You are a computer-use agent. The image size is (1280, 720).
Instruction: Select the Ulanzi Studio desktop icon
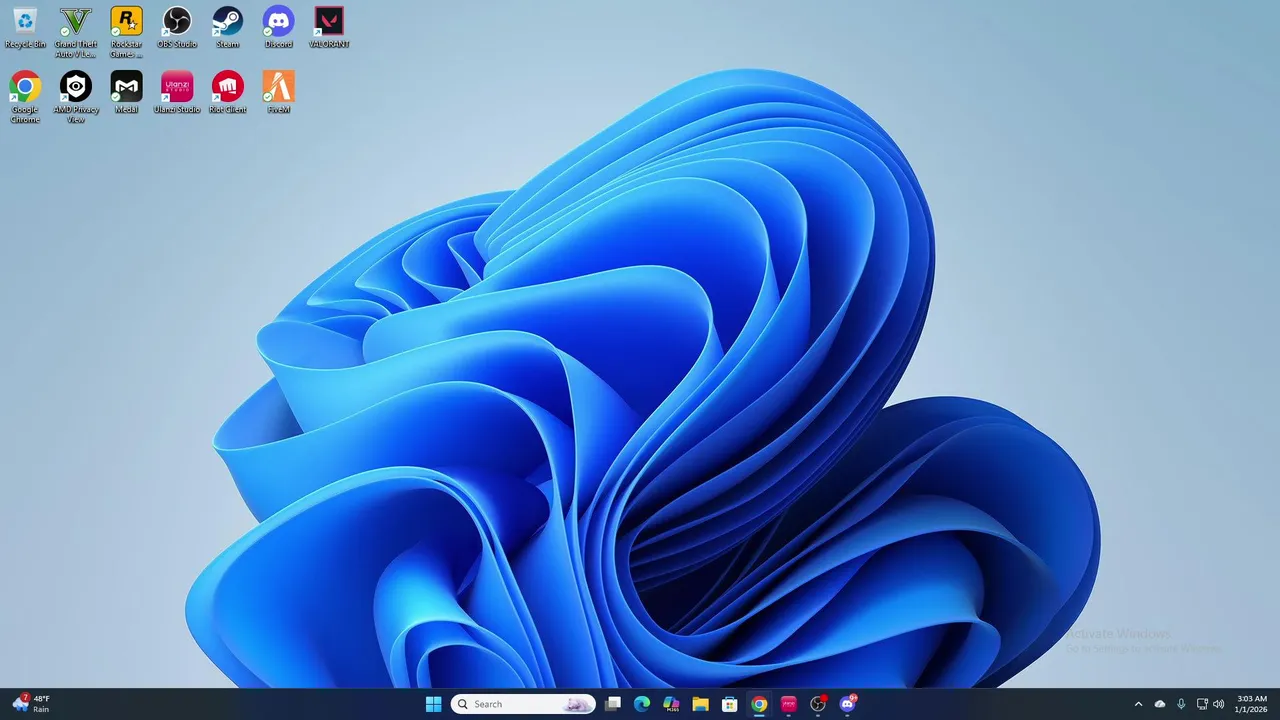pos(177,93)
